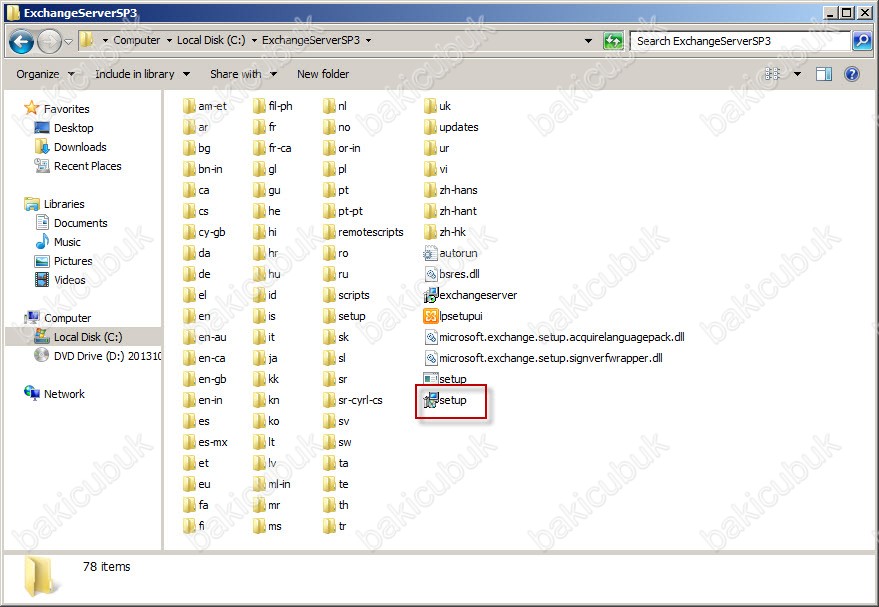Select the zh-hk folder
The image size is (879, 607).
(445, 232)
